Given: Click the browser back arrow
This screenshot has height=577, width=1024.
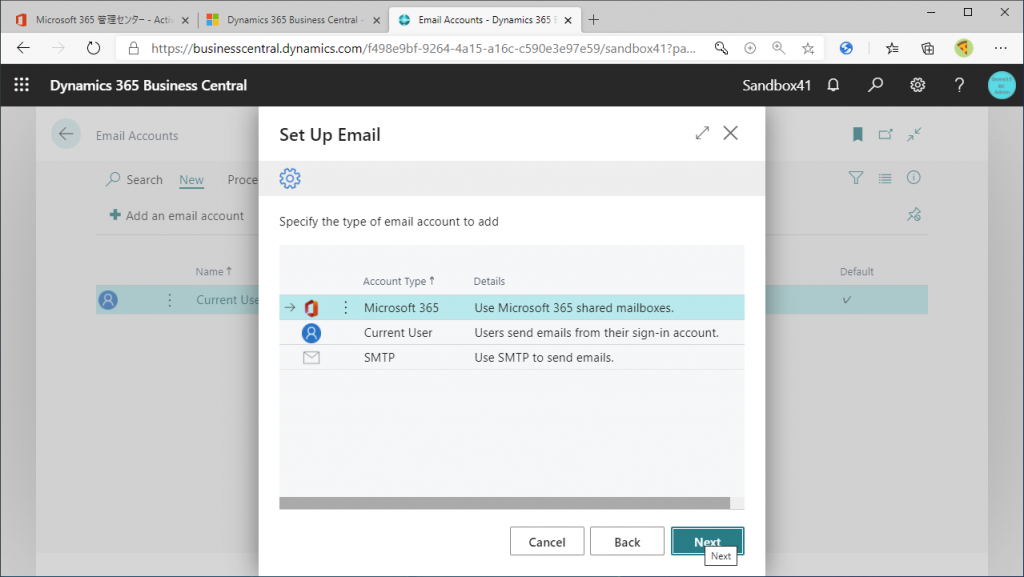Looking at the screenshot, I should pos(24,48).
